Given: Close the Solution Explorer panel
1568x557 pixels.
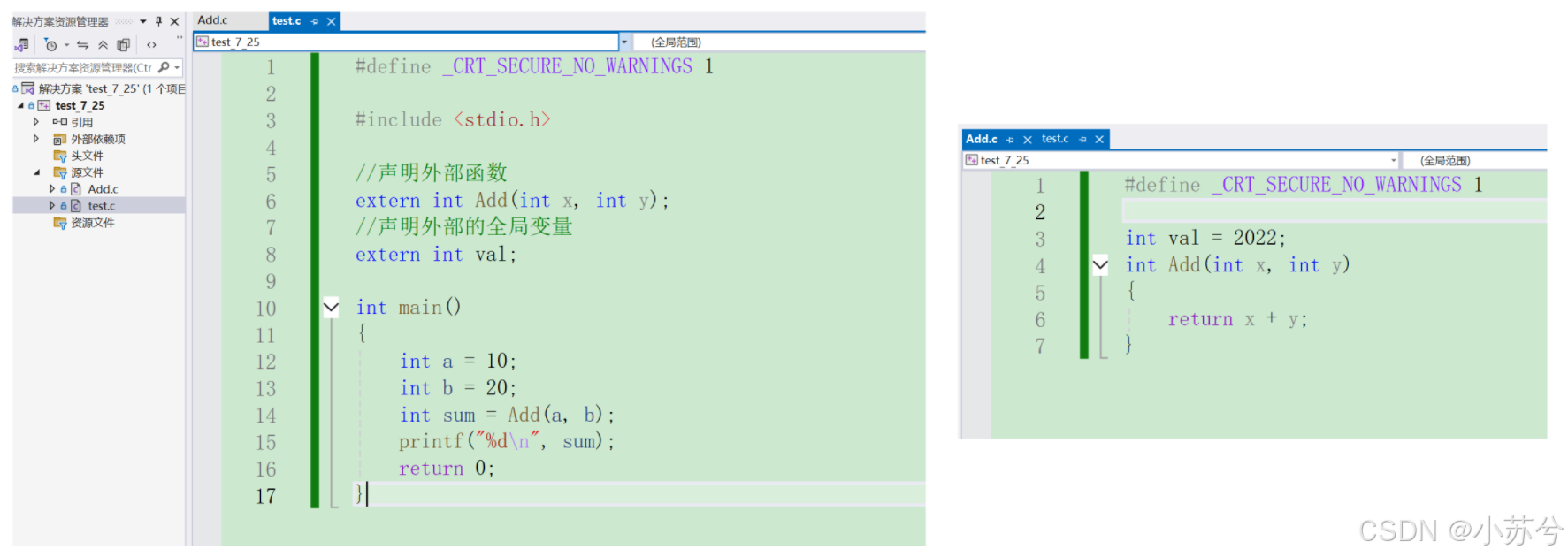Looking at the screenshot, I should 175,21.
